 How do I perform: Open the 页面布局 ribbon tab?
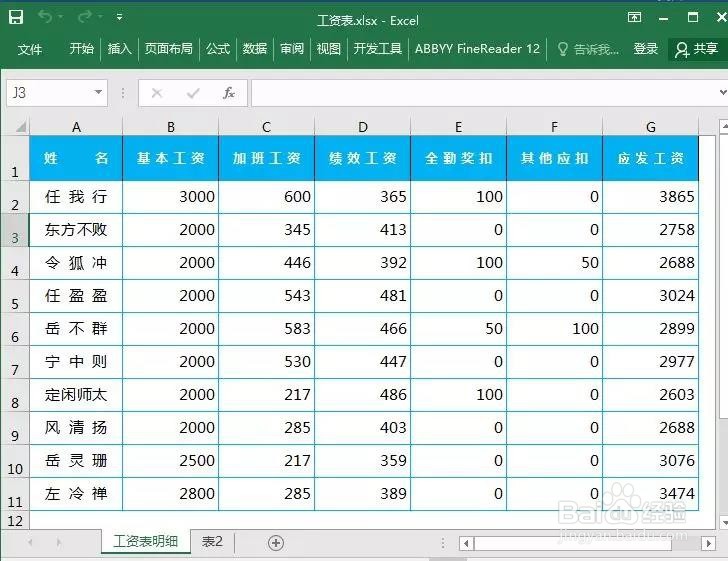point(168,49)
